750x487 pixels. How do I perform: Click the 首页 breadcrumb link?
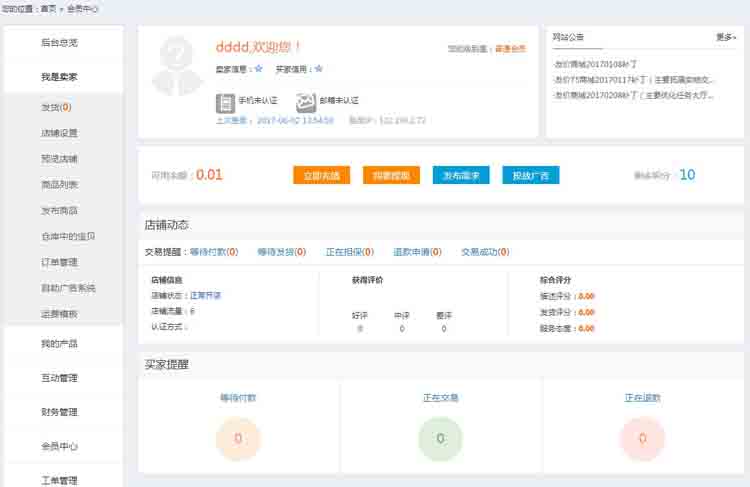pyautogui.click(x=48, y=8)
